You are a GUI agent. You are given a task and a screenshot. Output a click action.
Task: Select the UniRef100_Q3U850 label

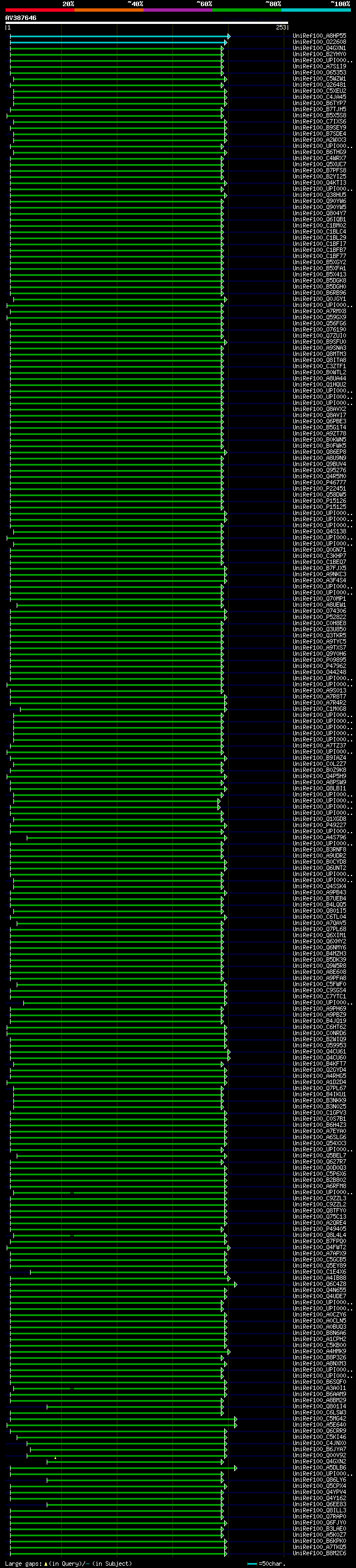point(319,629)
